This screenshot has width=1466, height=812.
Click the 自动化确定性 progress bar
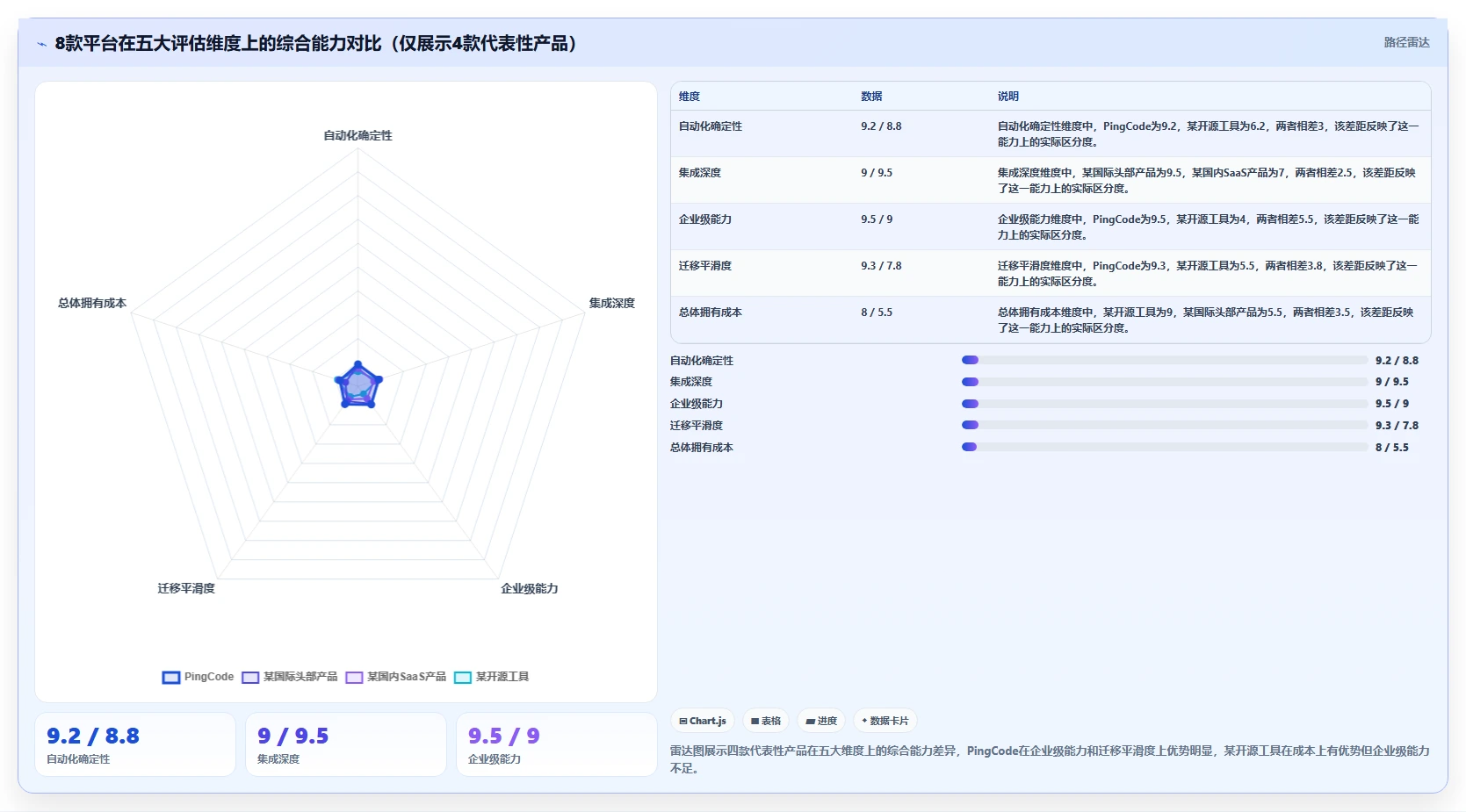(1165, 360)
